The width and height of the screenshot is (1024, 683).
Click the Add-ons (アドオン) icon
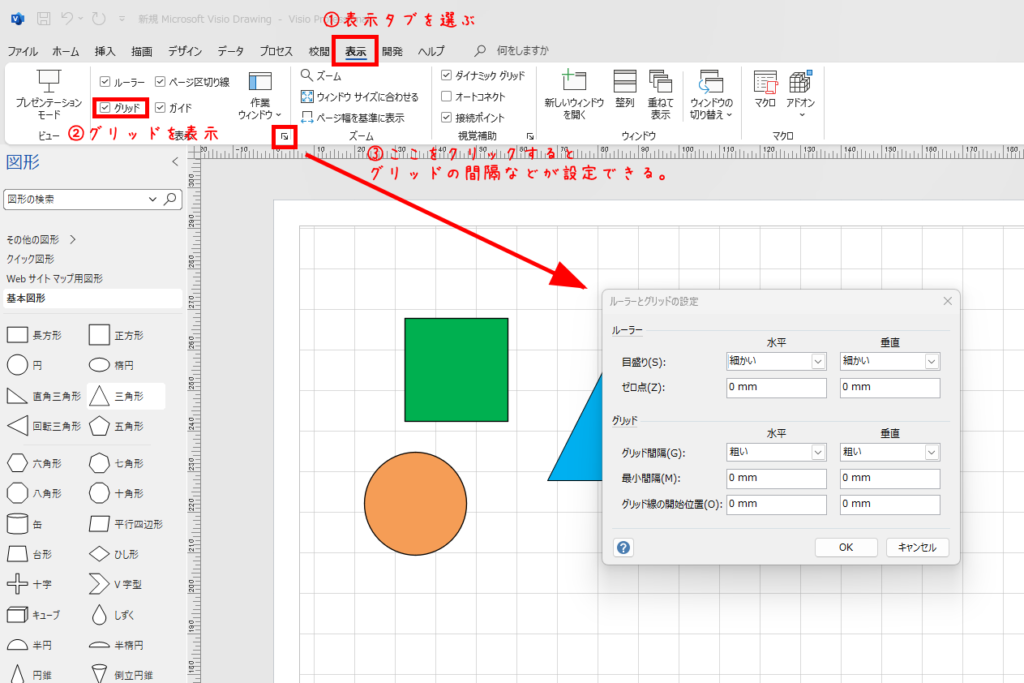[800, 83]
